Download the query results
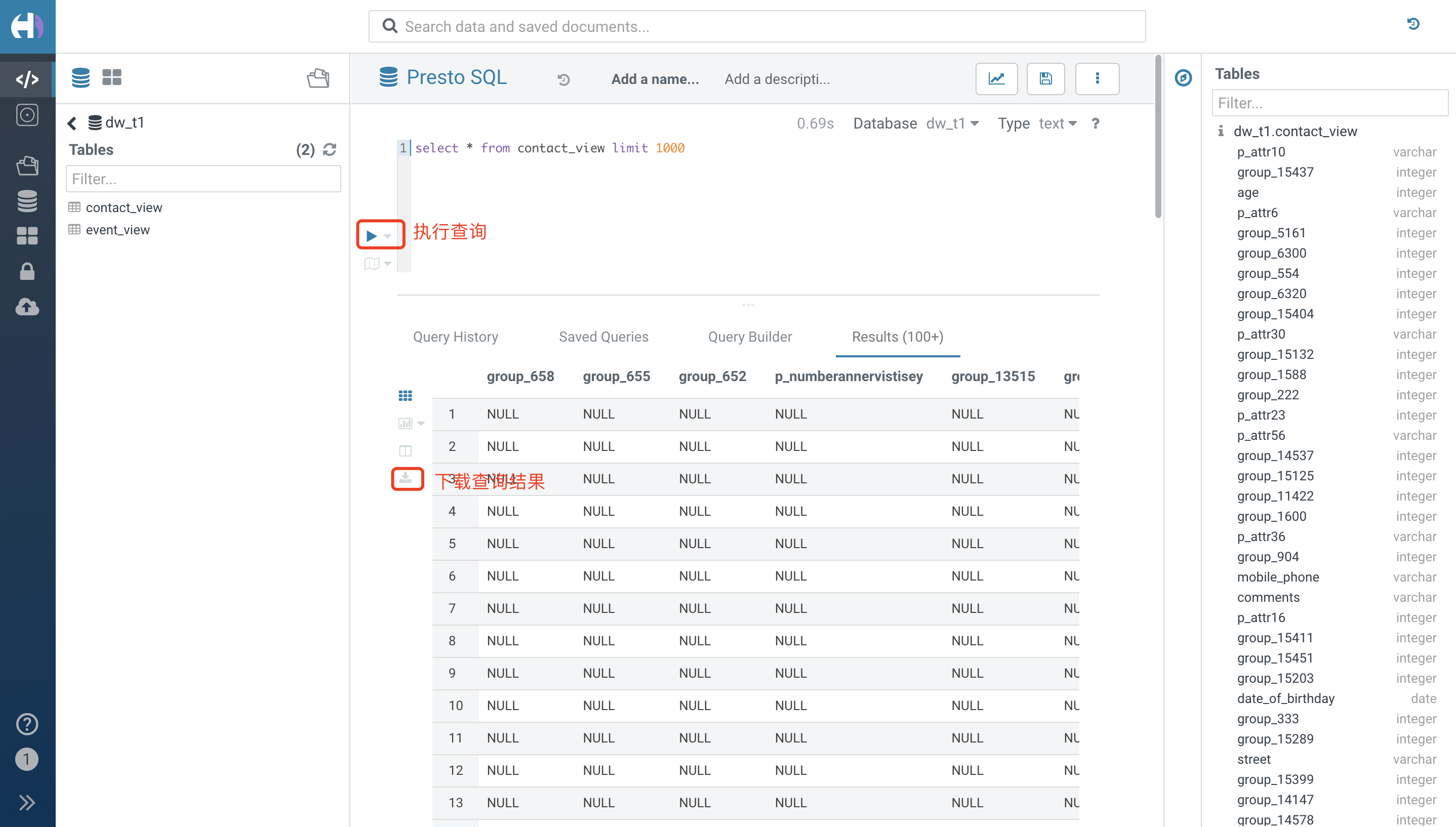The height and width of the screenshot is (827, 1456). tap(405, 478)
